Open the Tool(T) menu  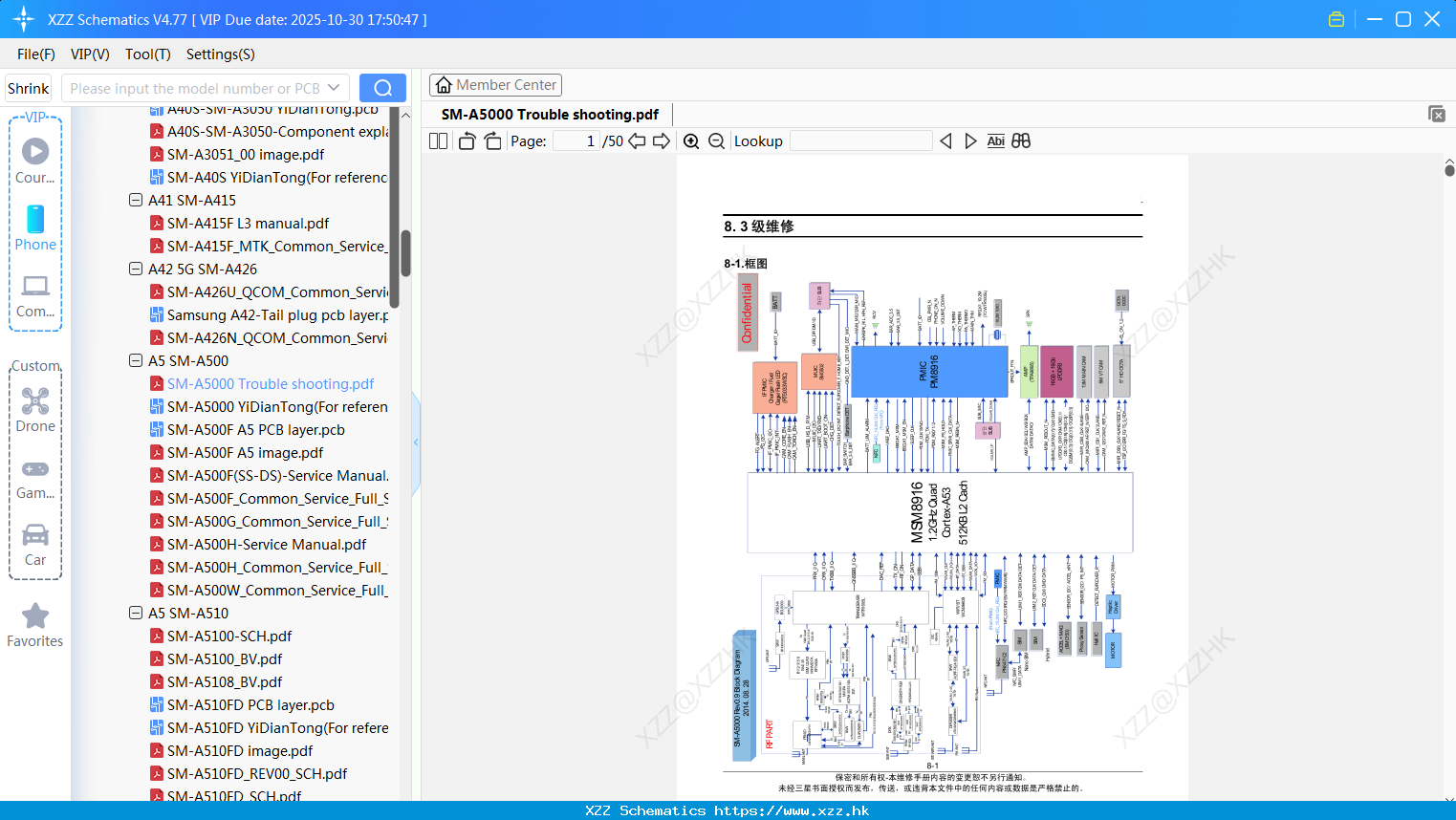148,54
